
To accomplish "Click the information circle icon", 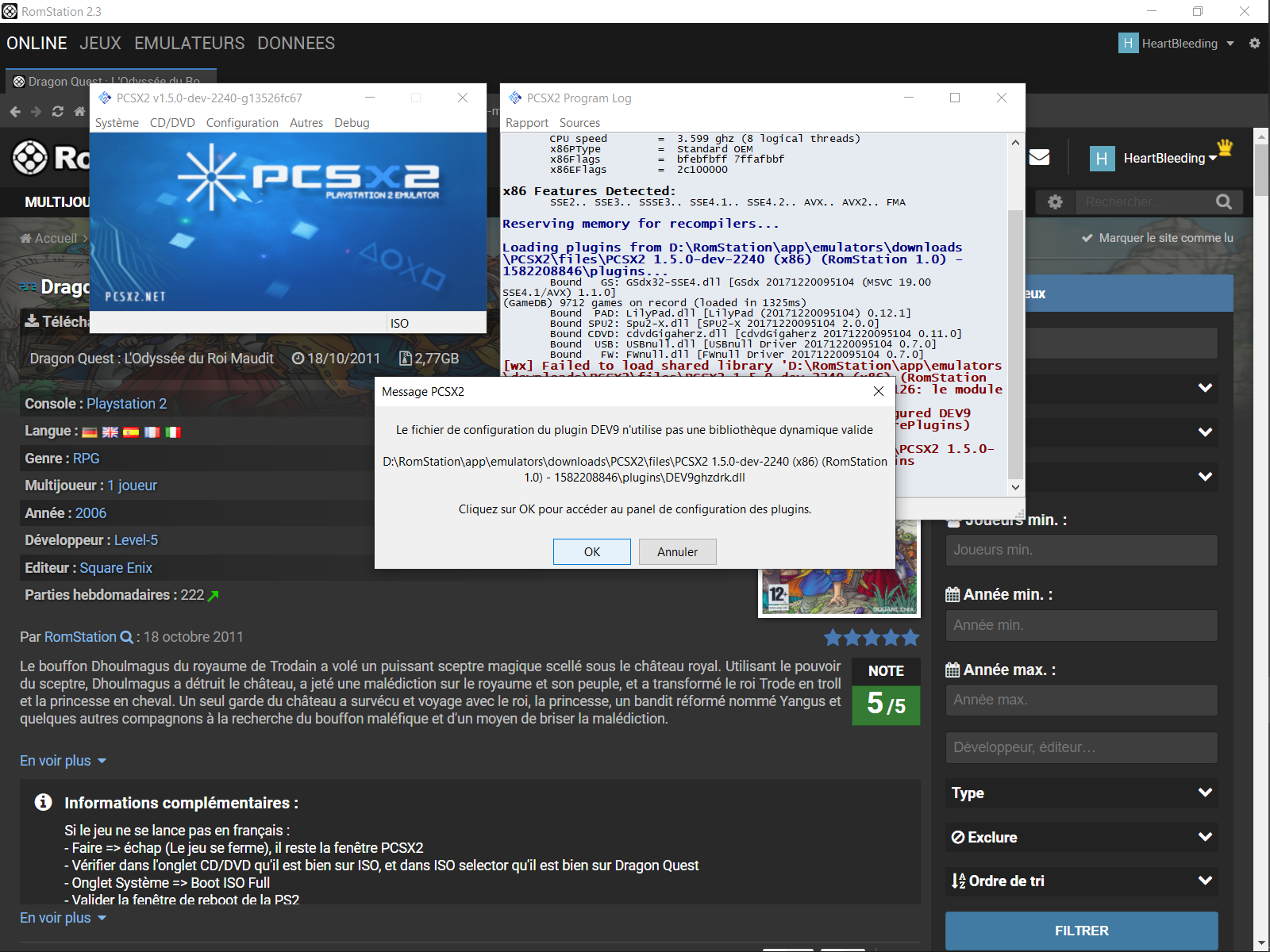I will click(44, 802).
